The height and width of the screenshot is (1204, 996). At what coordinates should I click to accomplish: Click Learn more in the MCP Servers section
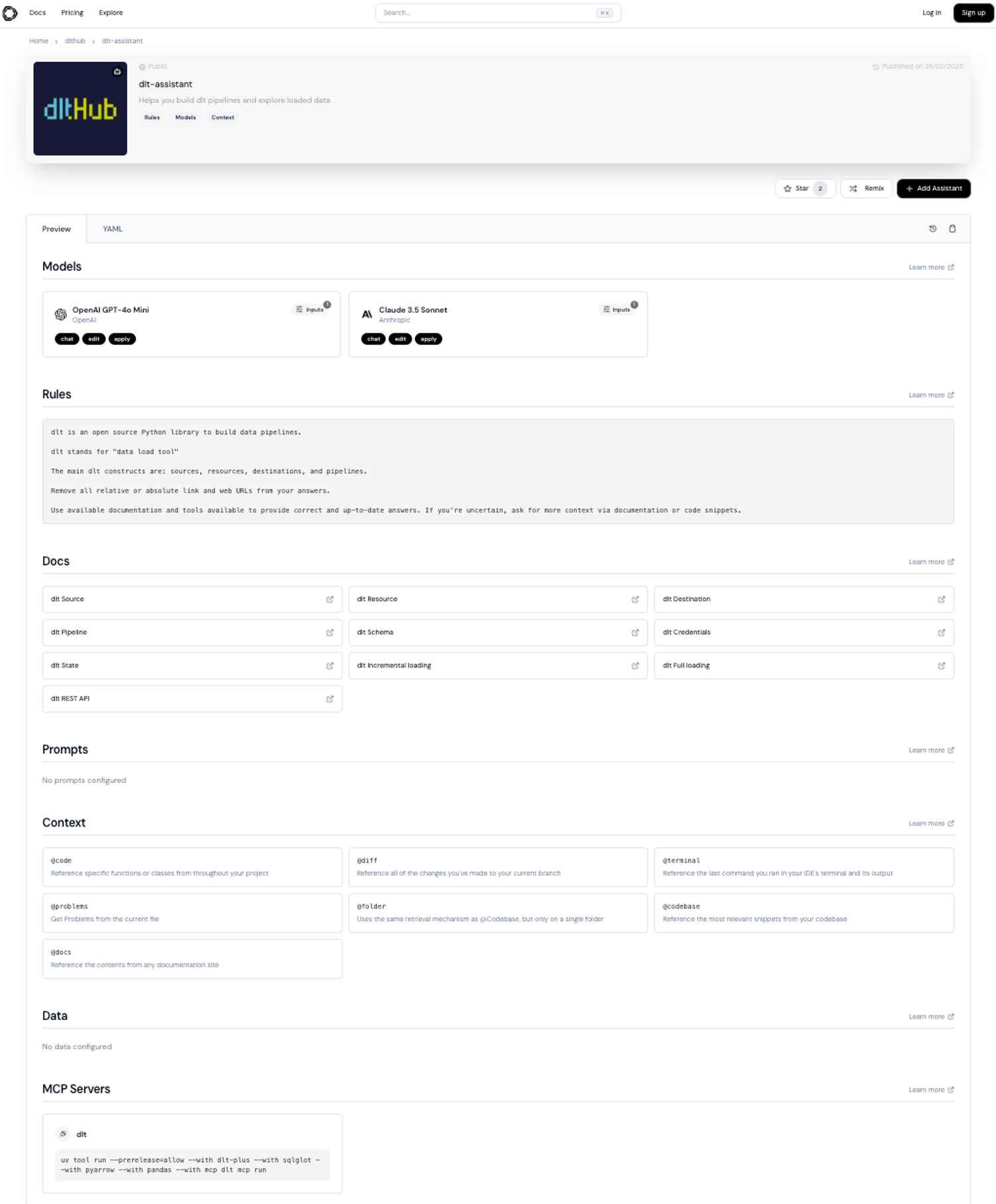click(931, 1089)
